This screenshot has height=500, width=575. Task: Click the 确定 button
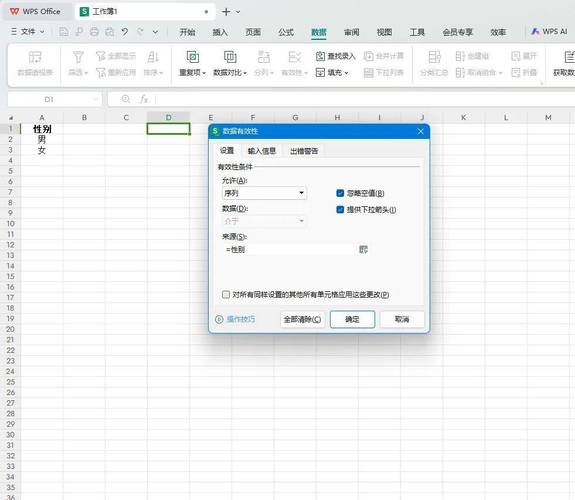352,320
